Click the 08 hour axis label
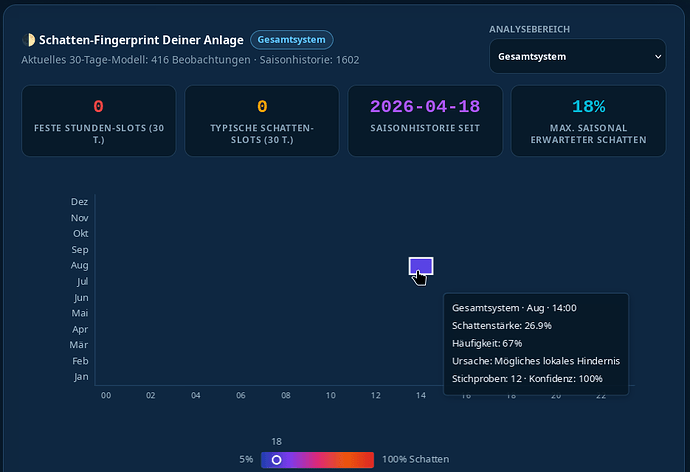 click(x=286, y=395)
